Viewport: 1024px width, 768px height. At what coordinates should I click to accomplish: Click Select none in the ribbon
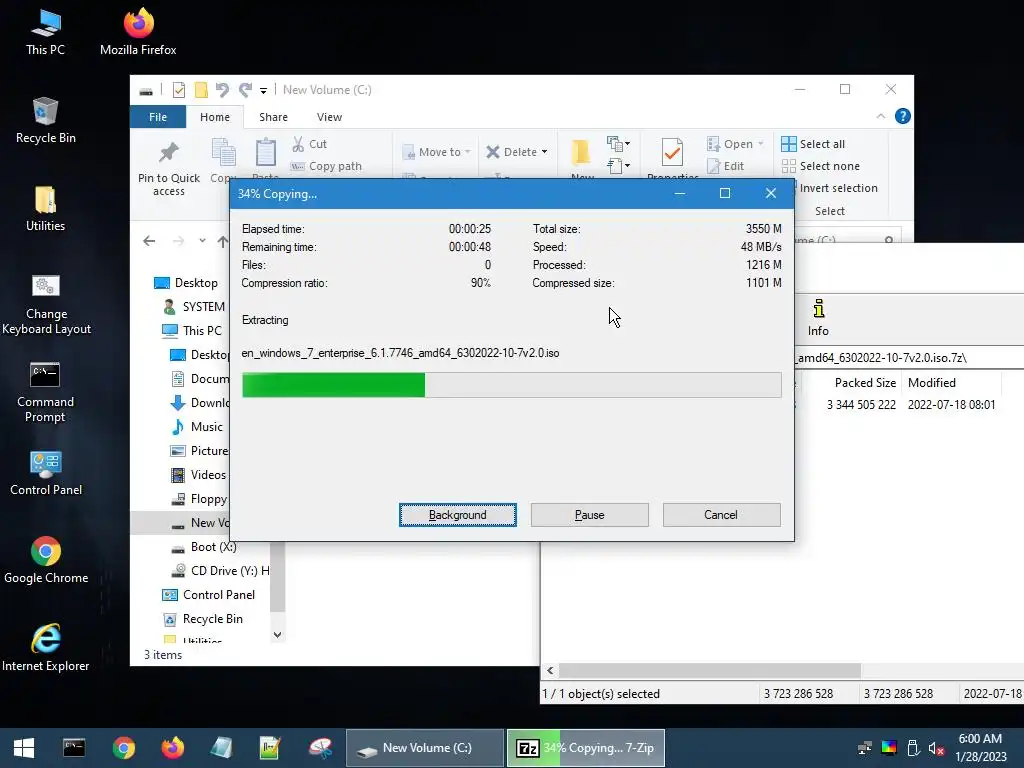click(x=821, y=166)
